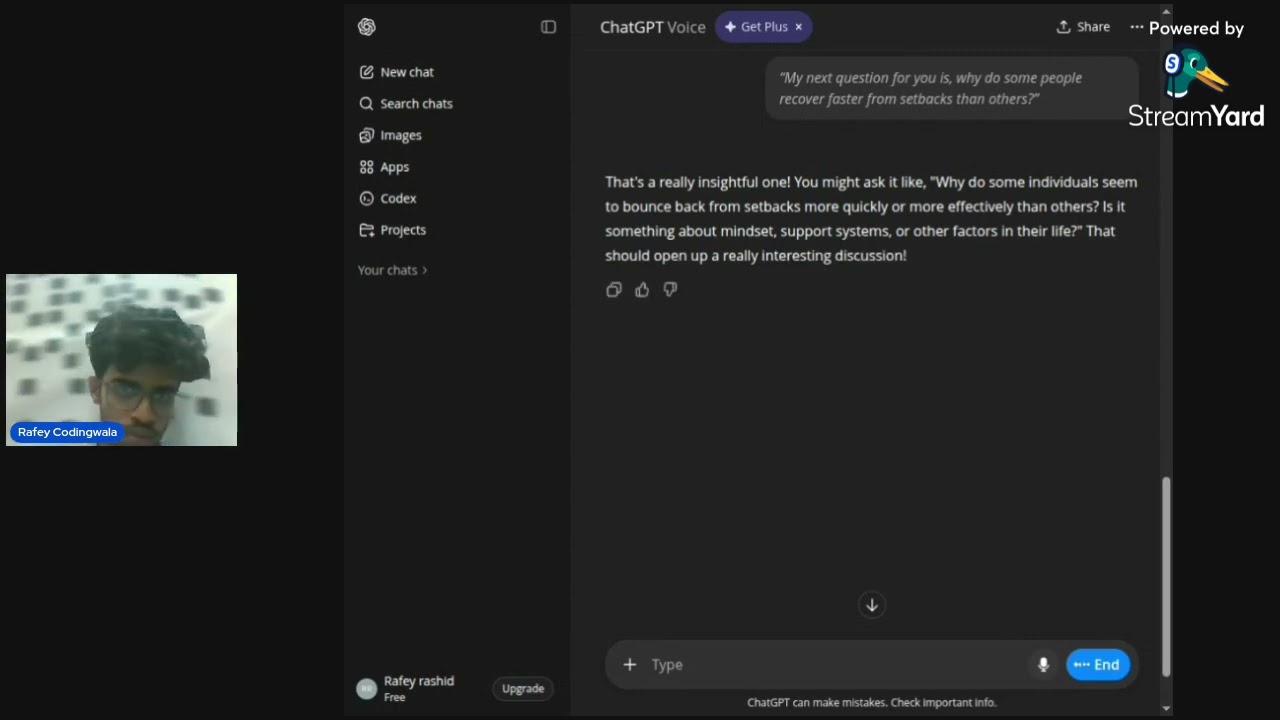
Task: Open the Apps section
Action: click(384, 167)
